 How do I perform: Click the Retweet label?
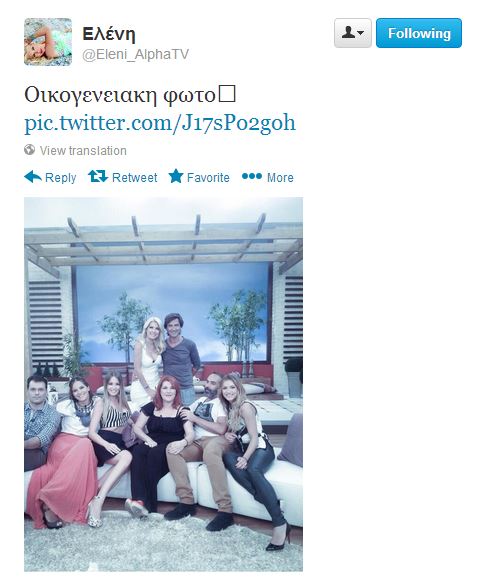(x=134, y=178)
